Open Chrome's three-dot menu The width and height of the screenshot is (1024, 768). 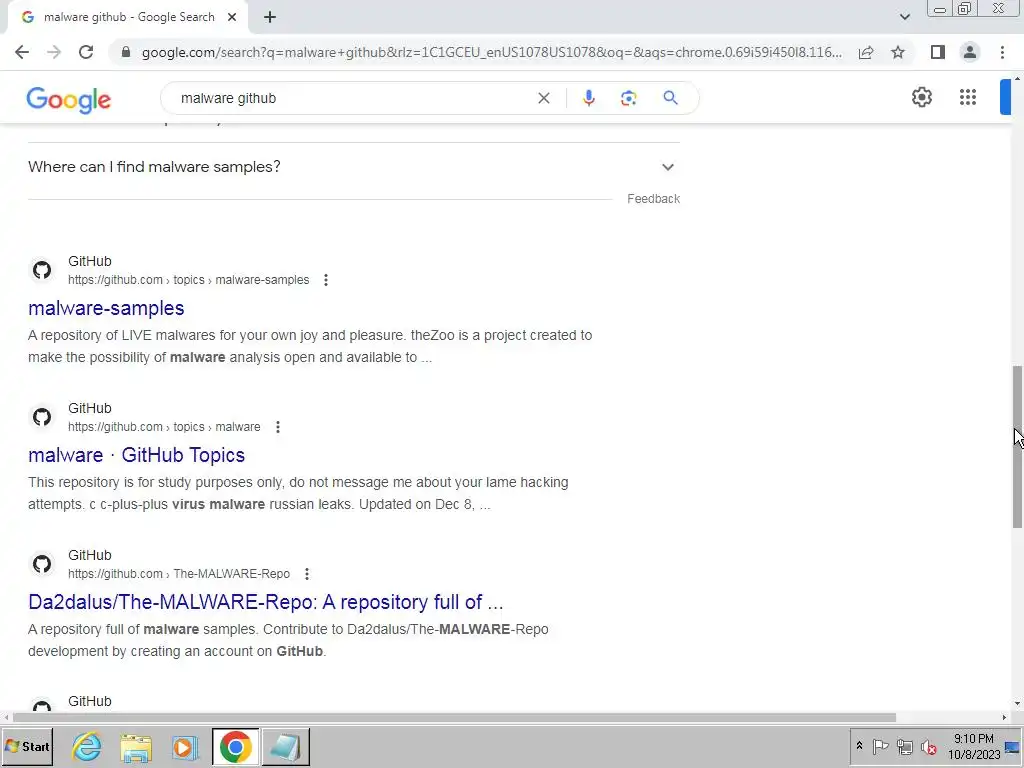[x=1002, y=52]
